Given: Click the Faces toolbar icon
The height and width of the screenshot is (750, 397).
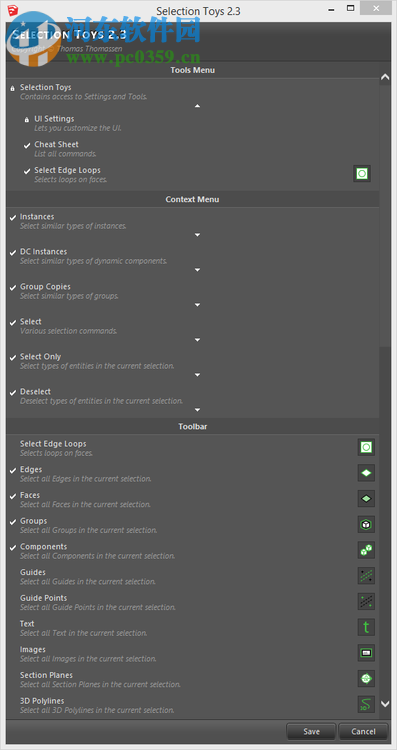Looking at the screenshot, I should pos(366,498).
